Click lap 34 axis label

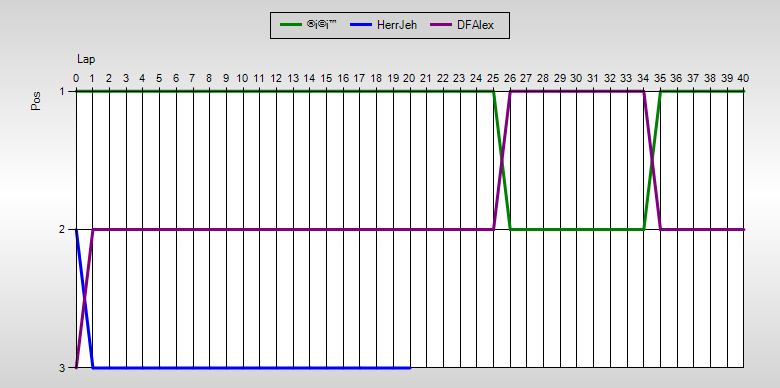(643, 79)
